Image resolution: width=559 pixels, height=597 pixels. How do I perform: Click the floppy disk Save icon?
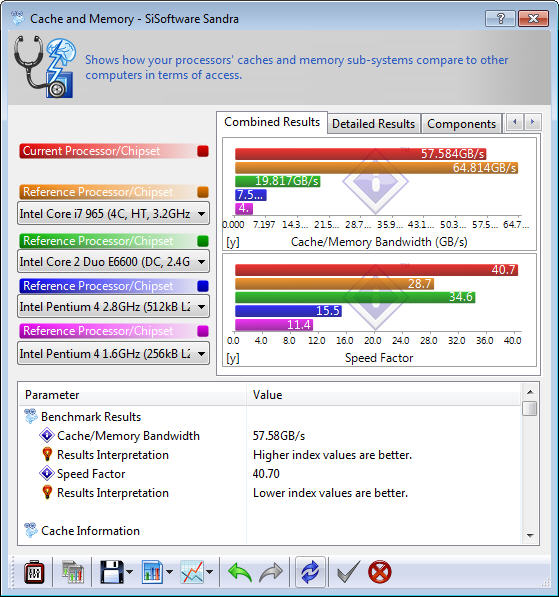112,572
